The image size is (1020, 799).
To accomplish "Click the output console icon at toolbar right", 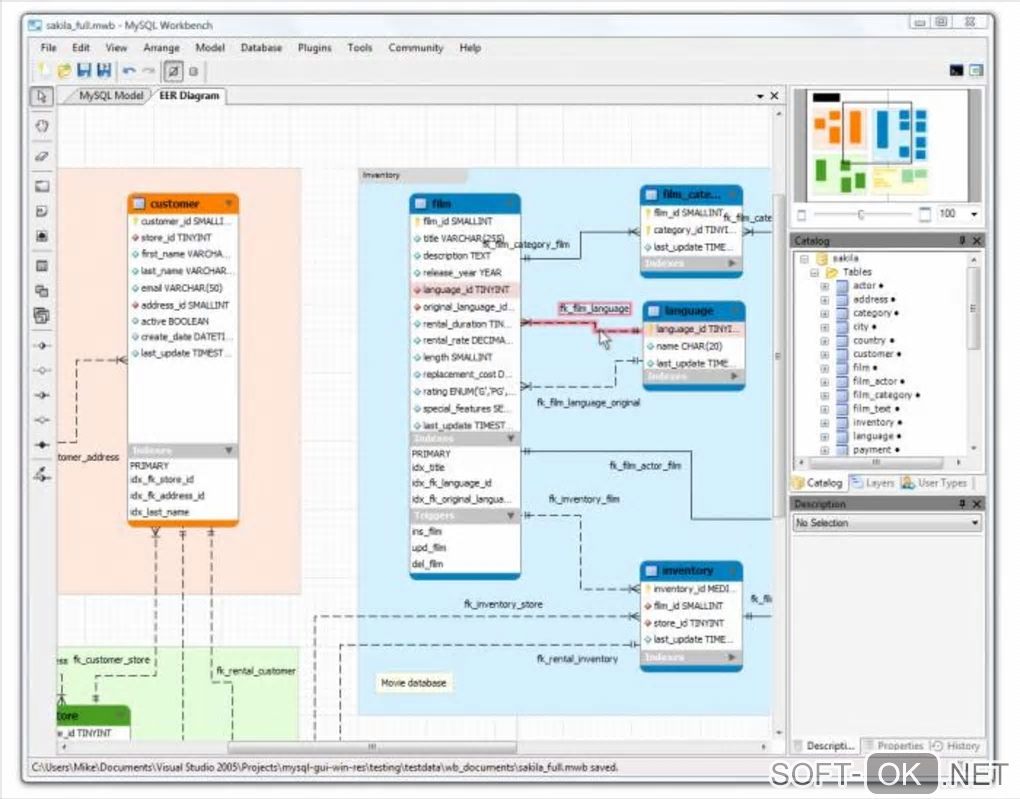I will coord(956,70).
